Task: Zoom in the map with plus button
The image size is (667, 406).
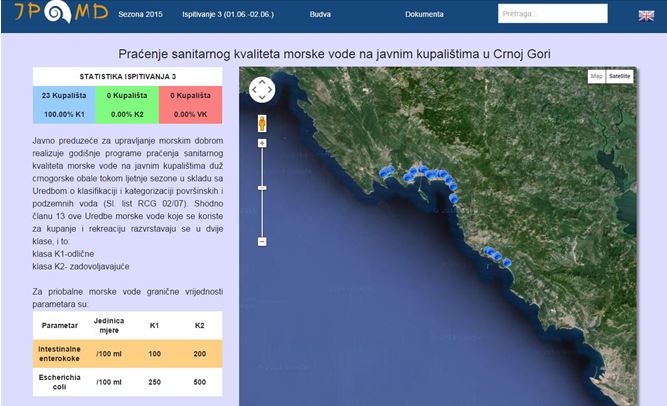Action: [262, 143]
